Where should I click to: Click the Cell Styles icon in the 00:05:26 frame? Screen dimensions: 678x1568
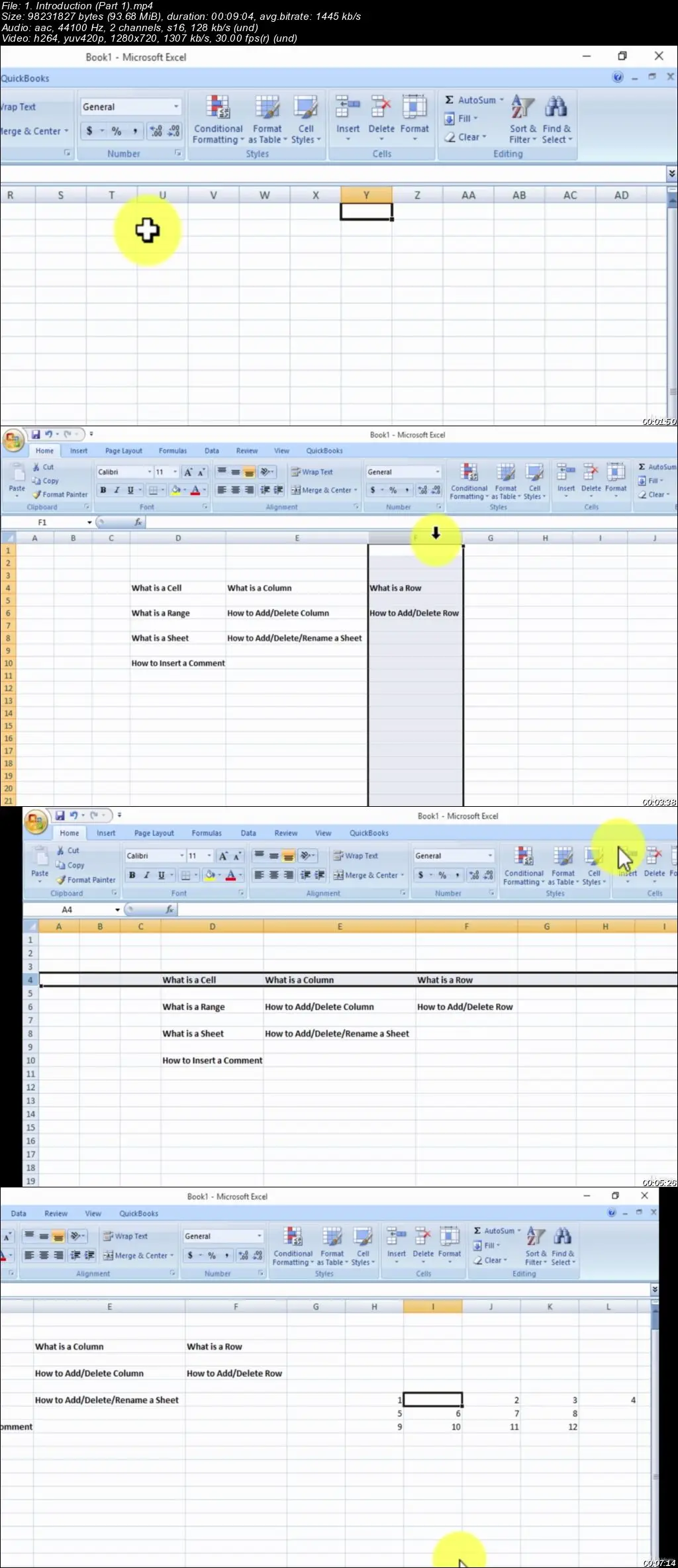tap(593, 856)
